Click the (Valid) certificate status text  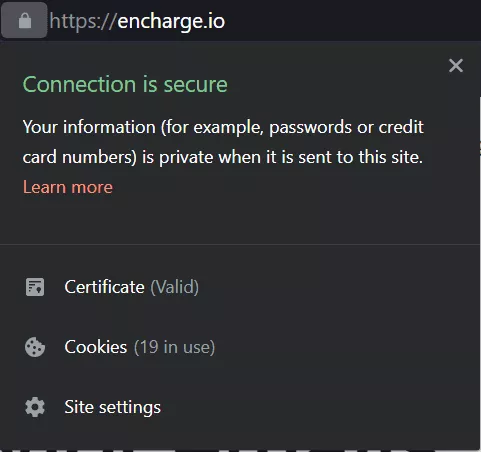click(x=175, y=287)
